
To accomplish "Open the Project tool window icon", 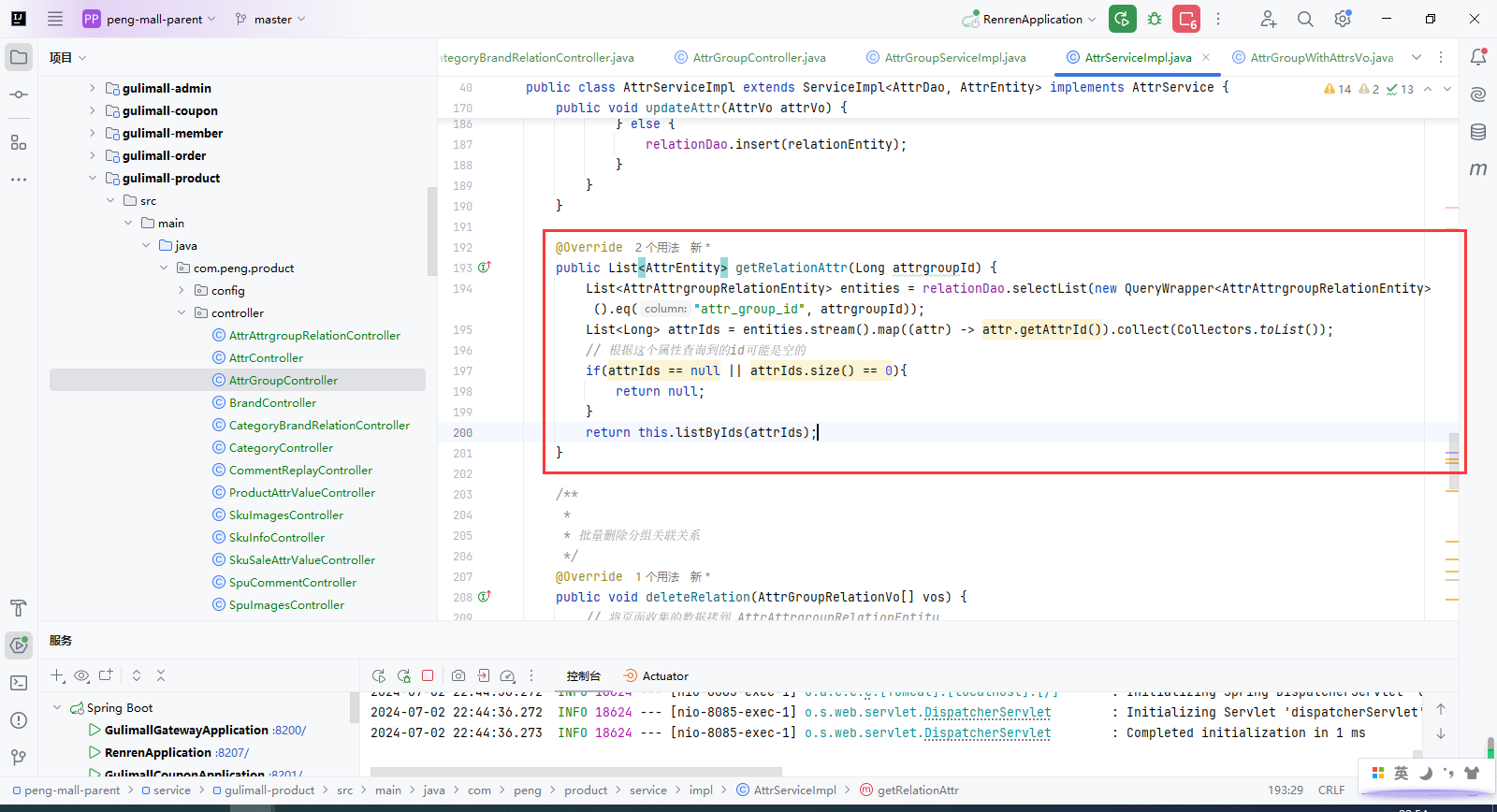I will pos(19,57).
